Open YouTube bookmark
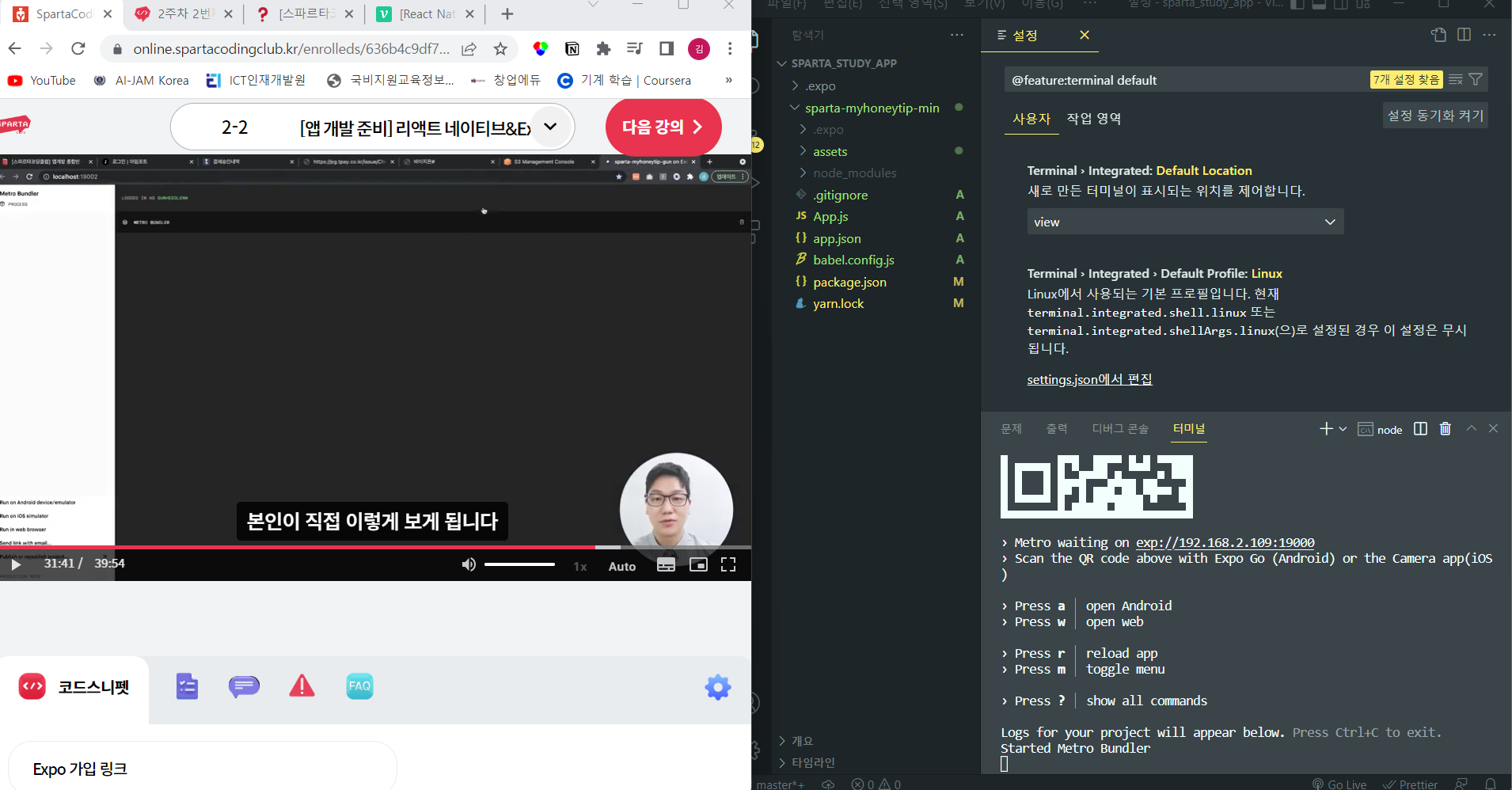This screenshot has height=790, width=1512. coord(42,80)
